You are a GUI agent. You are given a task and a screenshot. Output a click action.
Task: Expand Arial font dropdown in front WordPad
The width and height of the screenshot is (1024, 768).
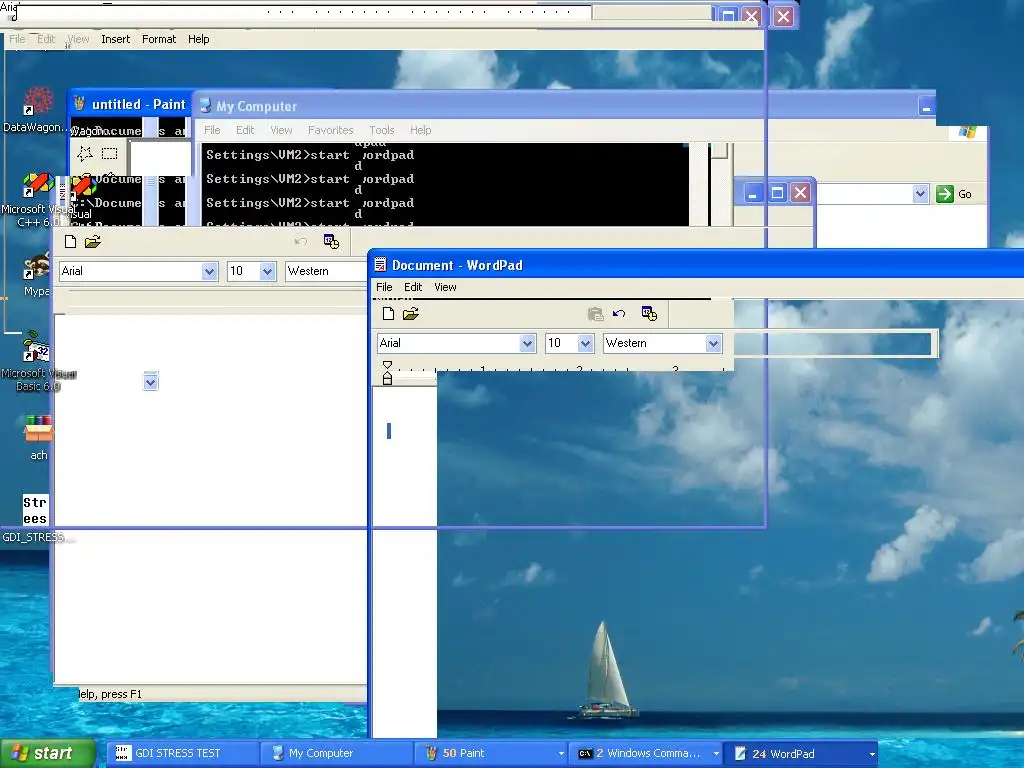click(528, 343)
